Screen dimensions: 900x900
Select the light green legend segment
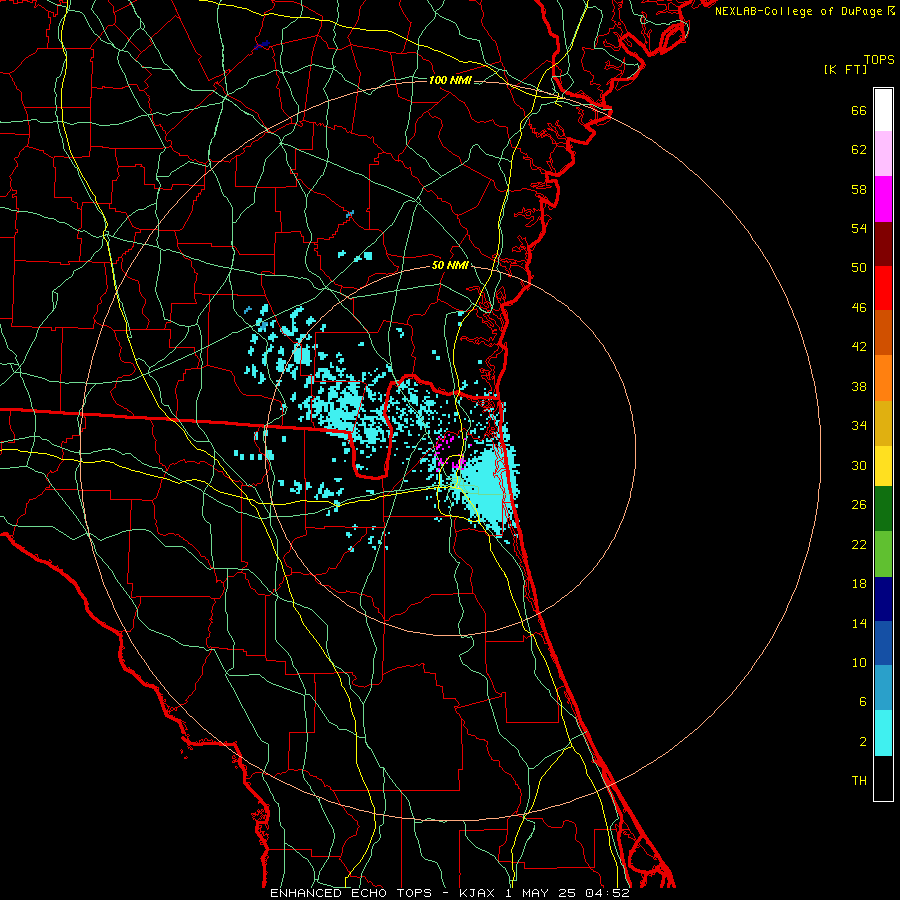pyautogui.click(x=883, y=554)
